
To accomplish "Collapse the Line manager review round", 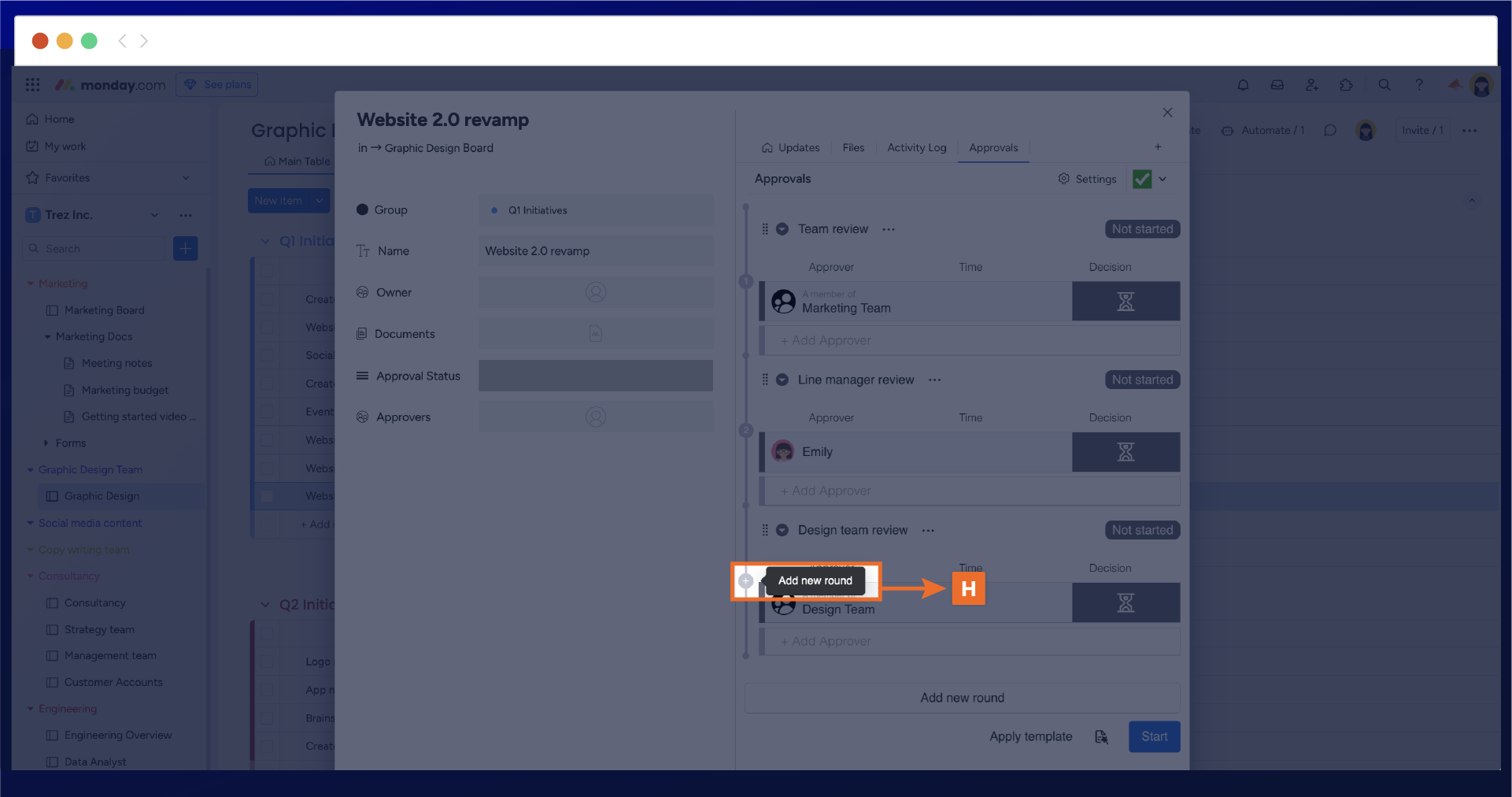I will pos(782,380).
